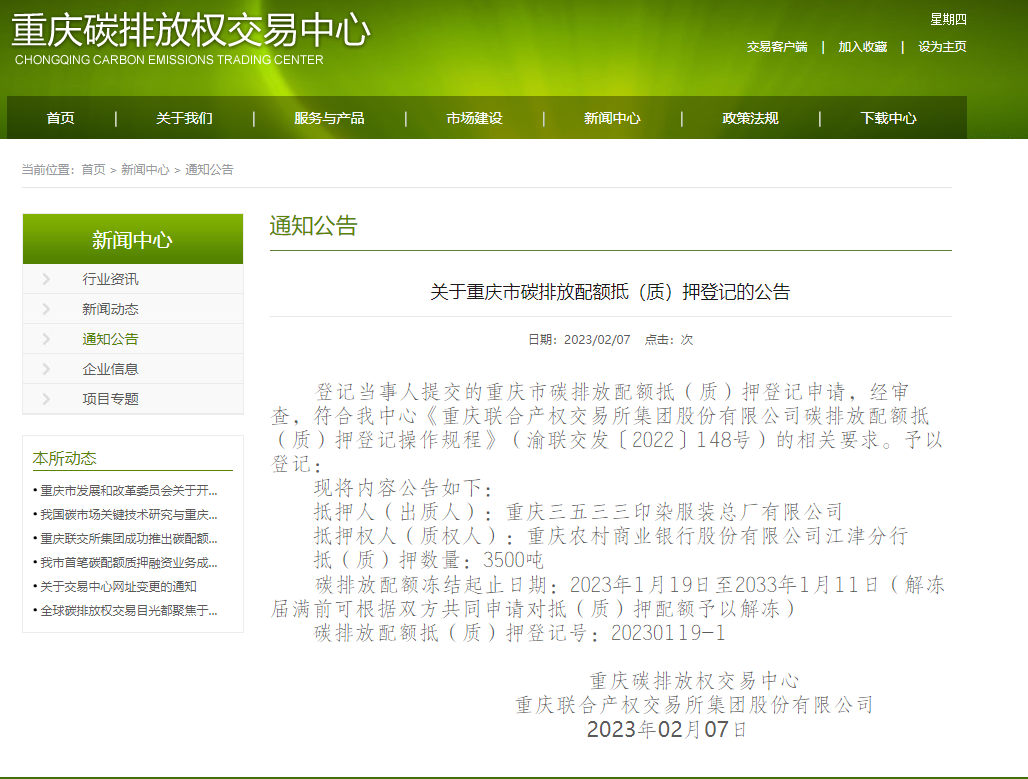Click the chevron icon beside 新闻动态
The width and height of the screenshot is (1028, 779).
(x=46, y=309)
